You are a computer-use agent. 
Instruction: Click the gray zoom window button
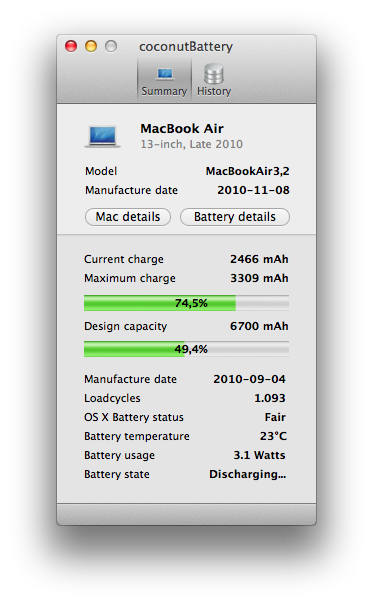(x=111, y=46)
